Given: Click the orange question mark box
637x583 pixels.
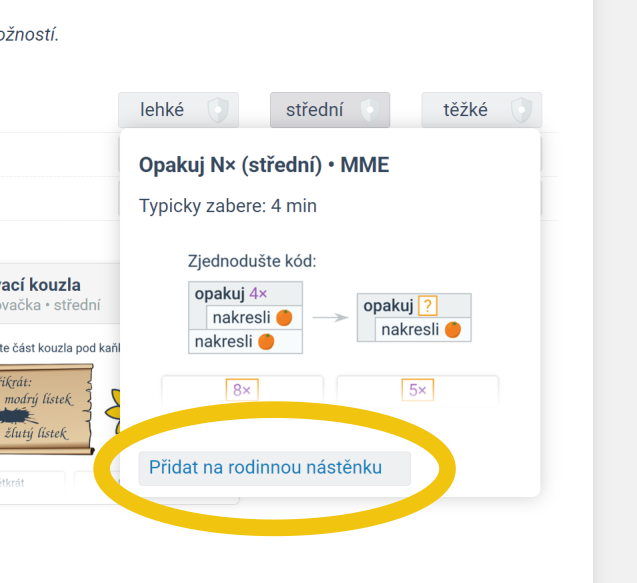Looking at the screenshot, I should (427, 306).
